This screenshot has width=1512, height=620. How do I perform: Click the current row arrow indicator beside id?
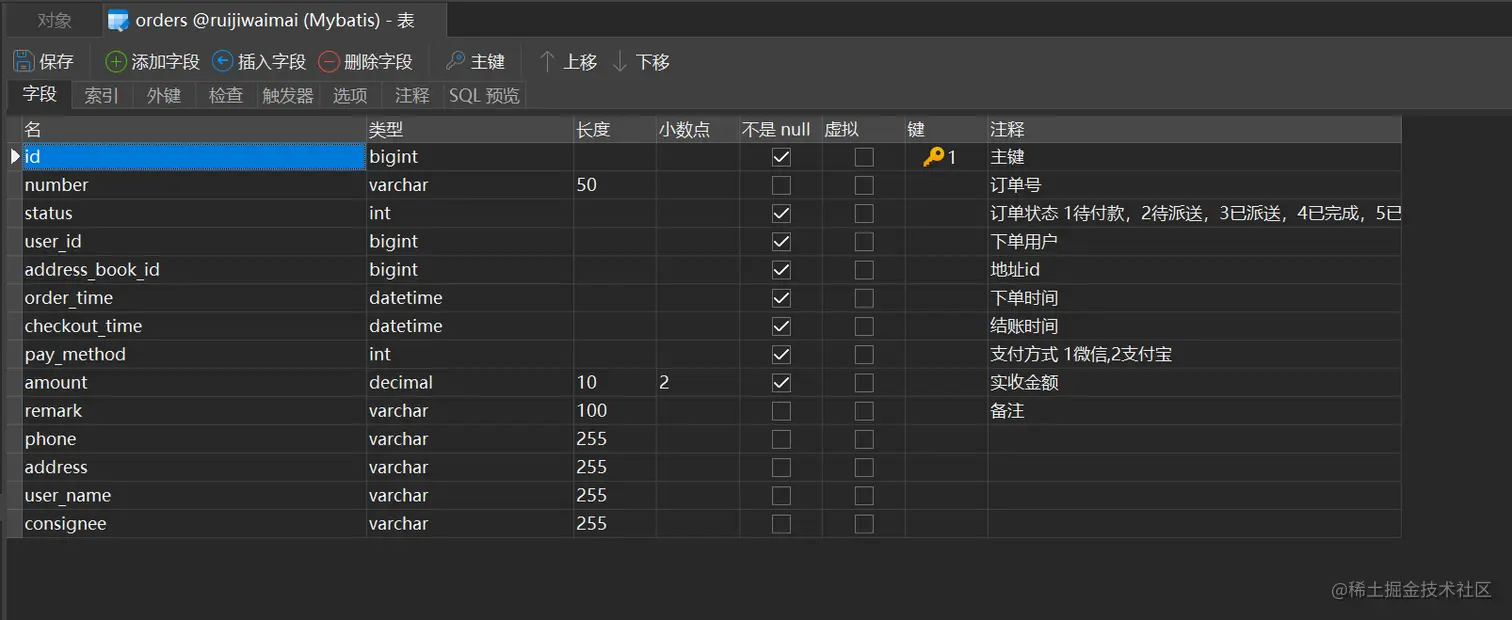[x=15, y=156]
